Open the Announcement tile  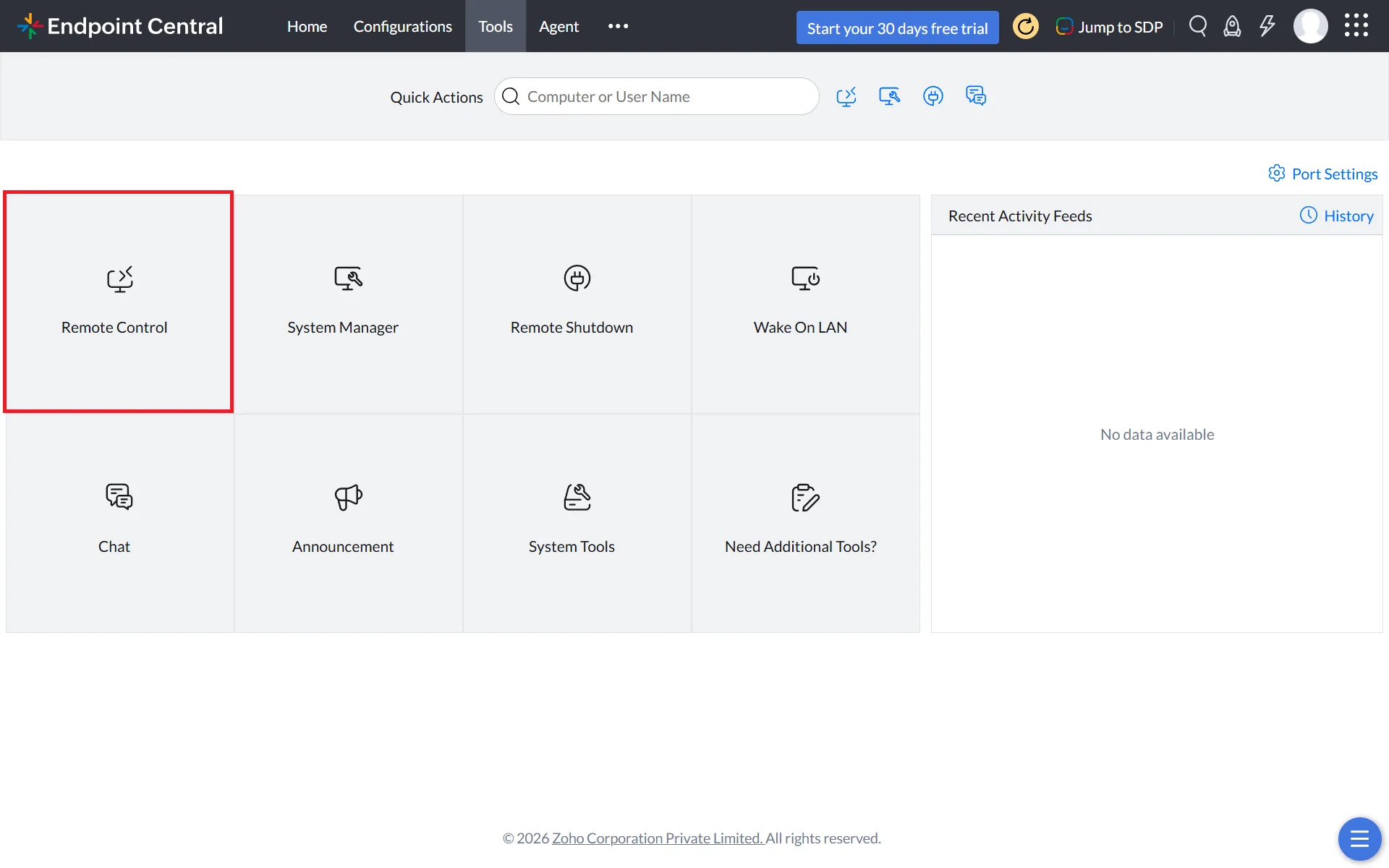pos(349,523)
